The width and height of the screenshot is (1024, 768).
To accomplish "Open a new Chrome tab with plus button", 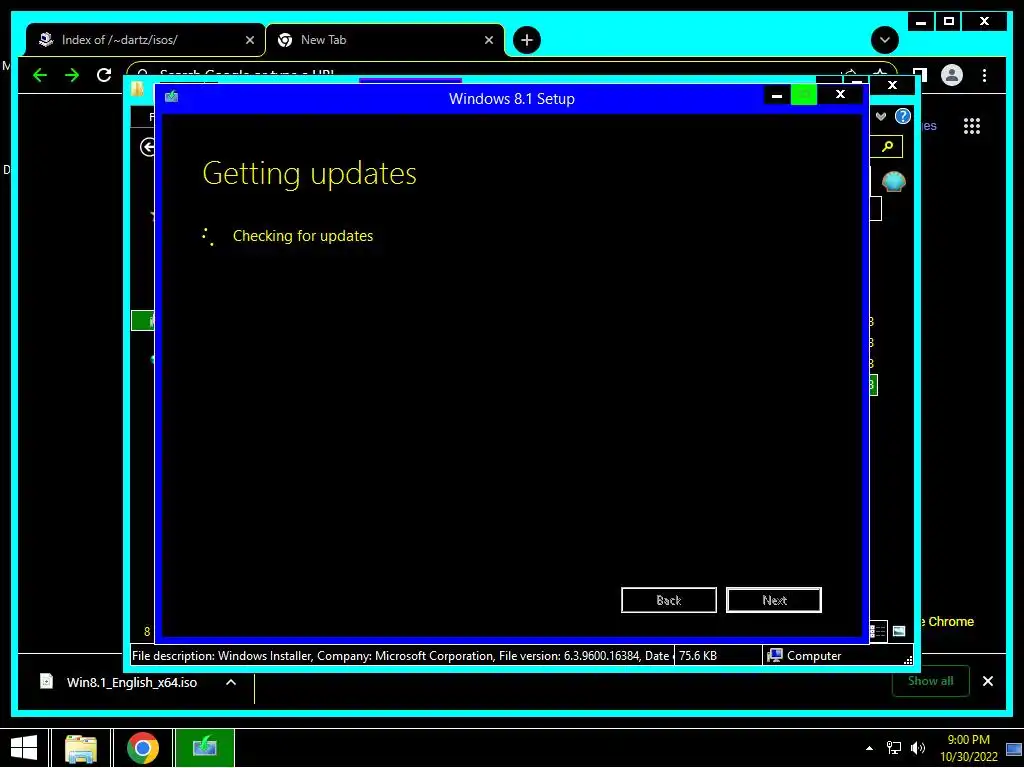I will pyautogui.click(x=527, y=40).
